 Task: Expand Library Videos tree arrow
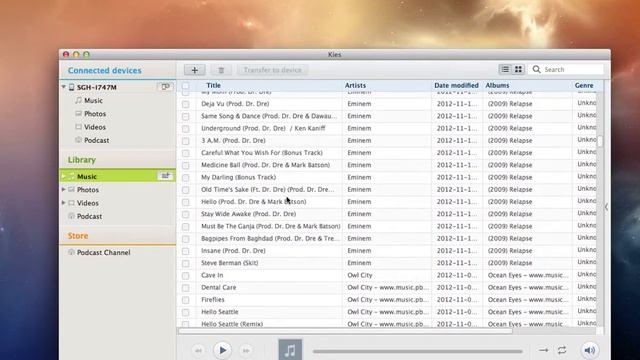click(64, 202)
